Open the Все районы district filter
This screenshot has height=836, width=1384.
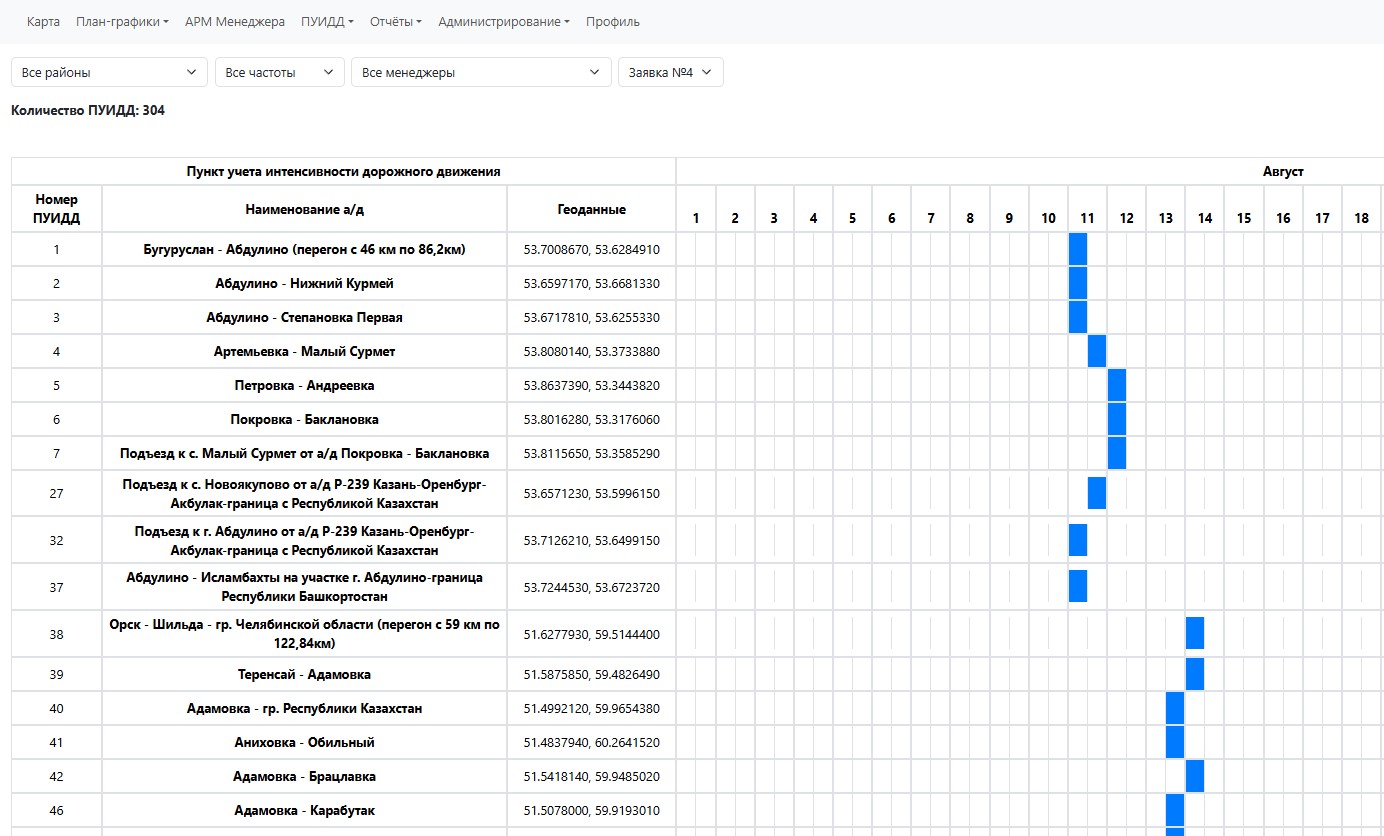pos(108,73)
